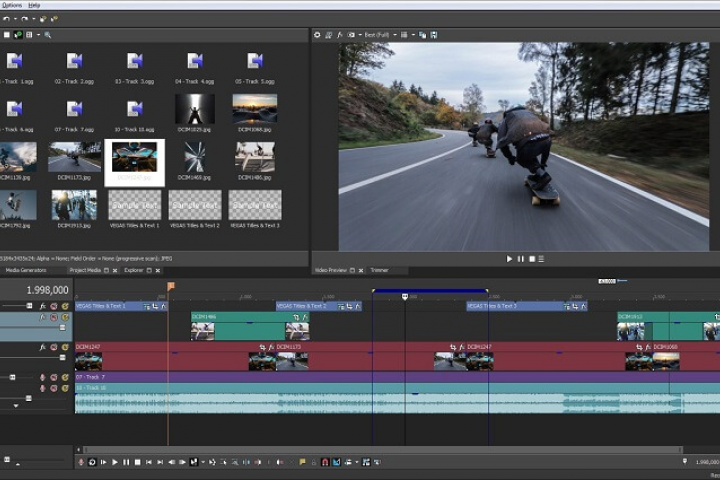The height and width of the screenshot is (480, 720).
Task: Stop playback in the timeline transport bar
Action: [x=137, y=462]
